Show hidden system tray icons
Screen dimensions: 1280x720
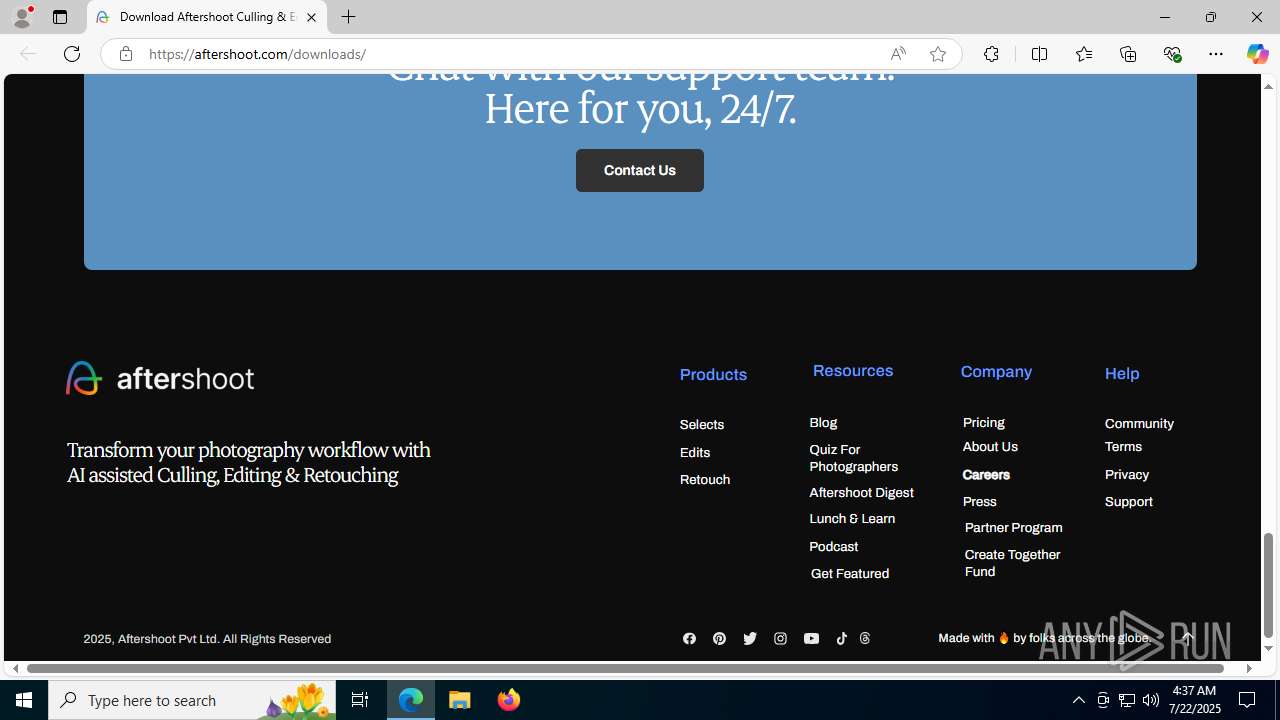coord(1078,700)
